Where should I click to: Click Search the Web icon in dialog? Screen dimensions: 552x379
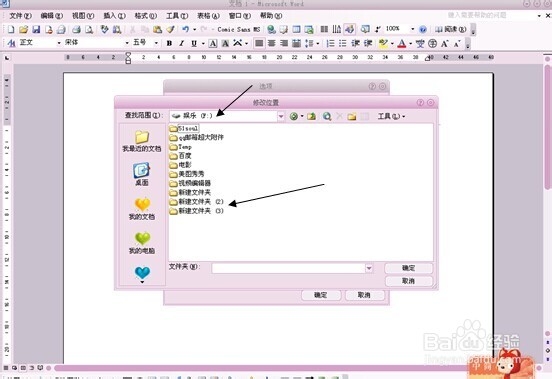pyautogui.click(x=327, y=116)
